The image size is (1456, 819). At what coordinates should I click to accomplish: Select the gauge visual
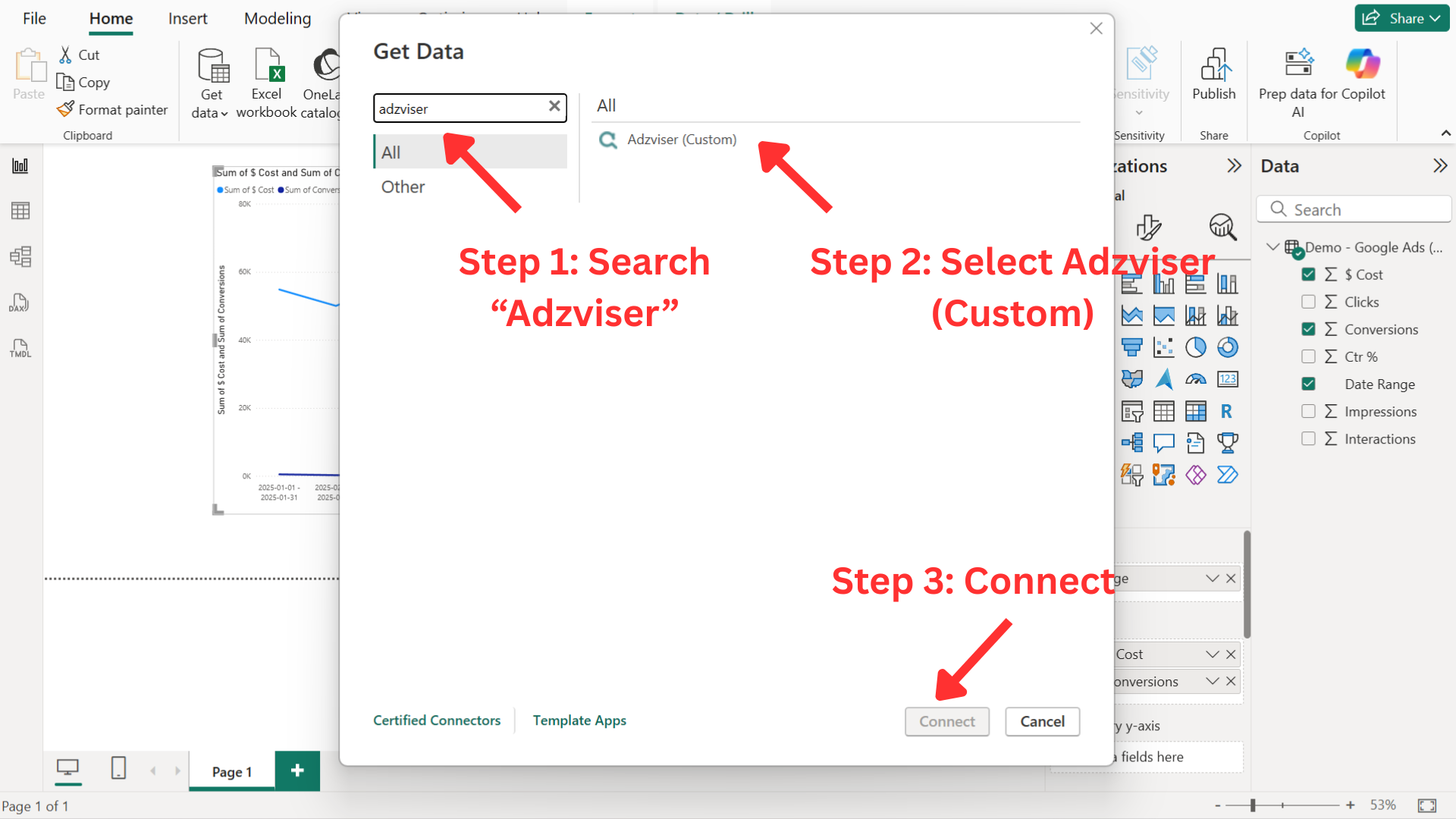pyautogui.click(x=1195, y=379)
